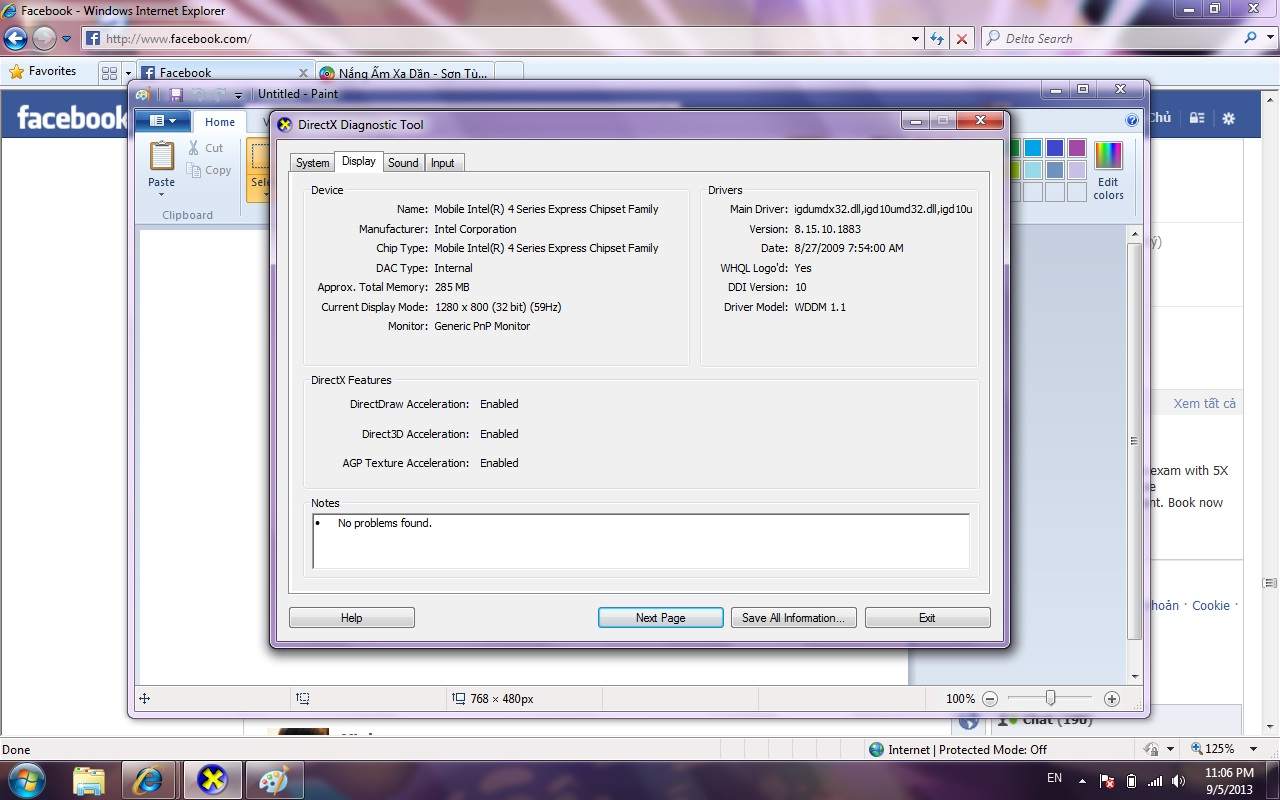This screenshot has width=1280, height=800.
Task: Click the Paint Paste clipboard icon
Action: (x=161, y=156)
